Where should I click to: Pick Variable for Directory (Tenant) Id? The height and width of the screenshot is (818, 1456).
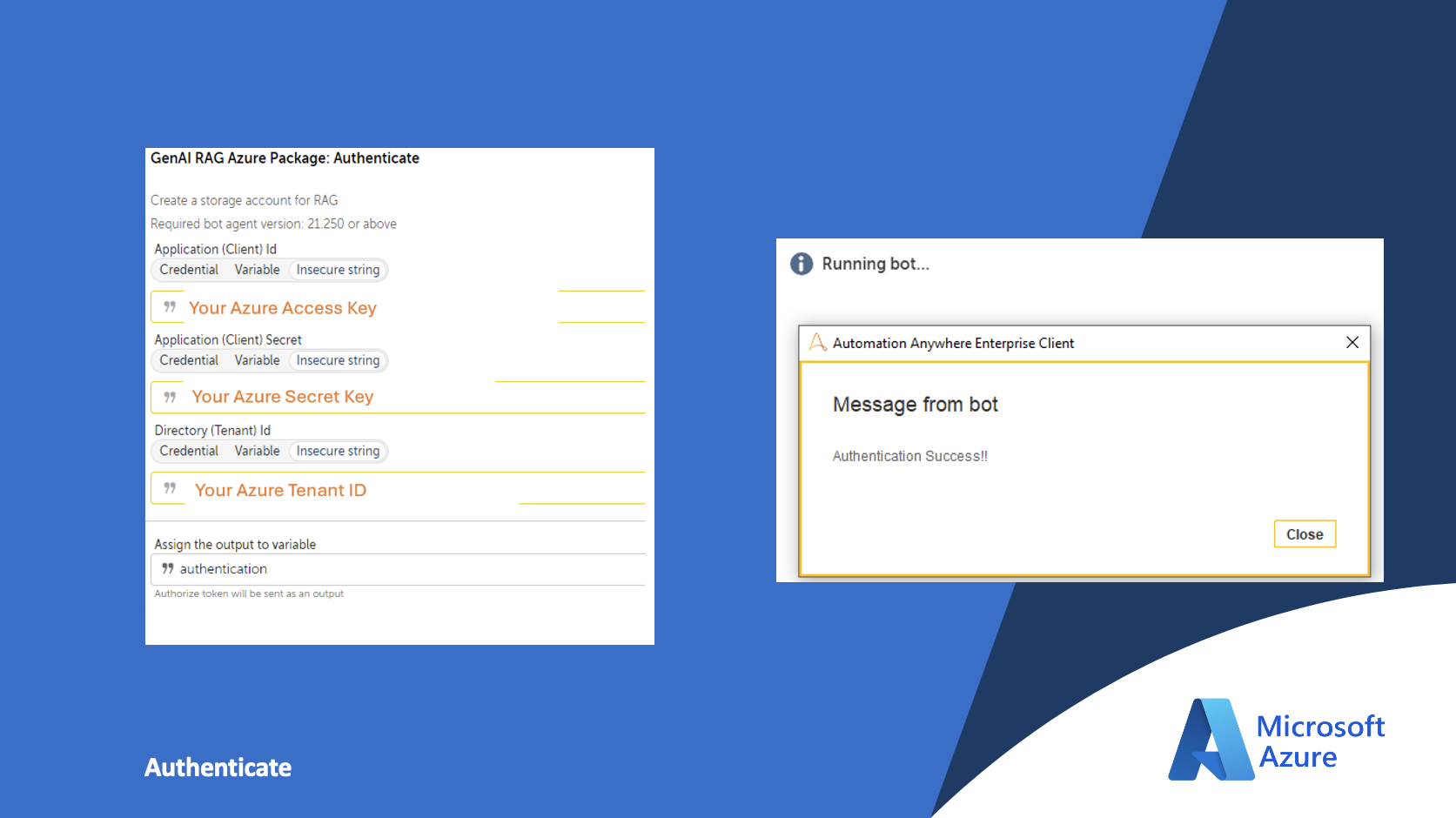pos(257,451)
